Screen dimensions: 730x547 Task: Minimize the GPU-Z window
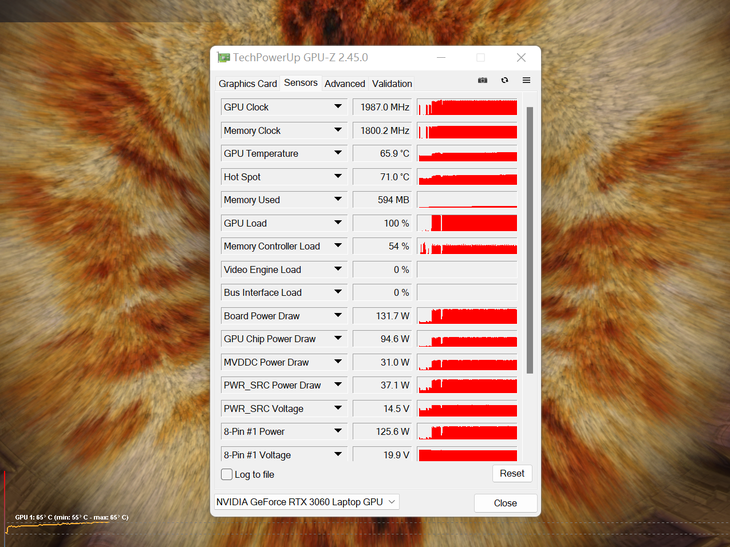click(x=440, y=58)
